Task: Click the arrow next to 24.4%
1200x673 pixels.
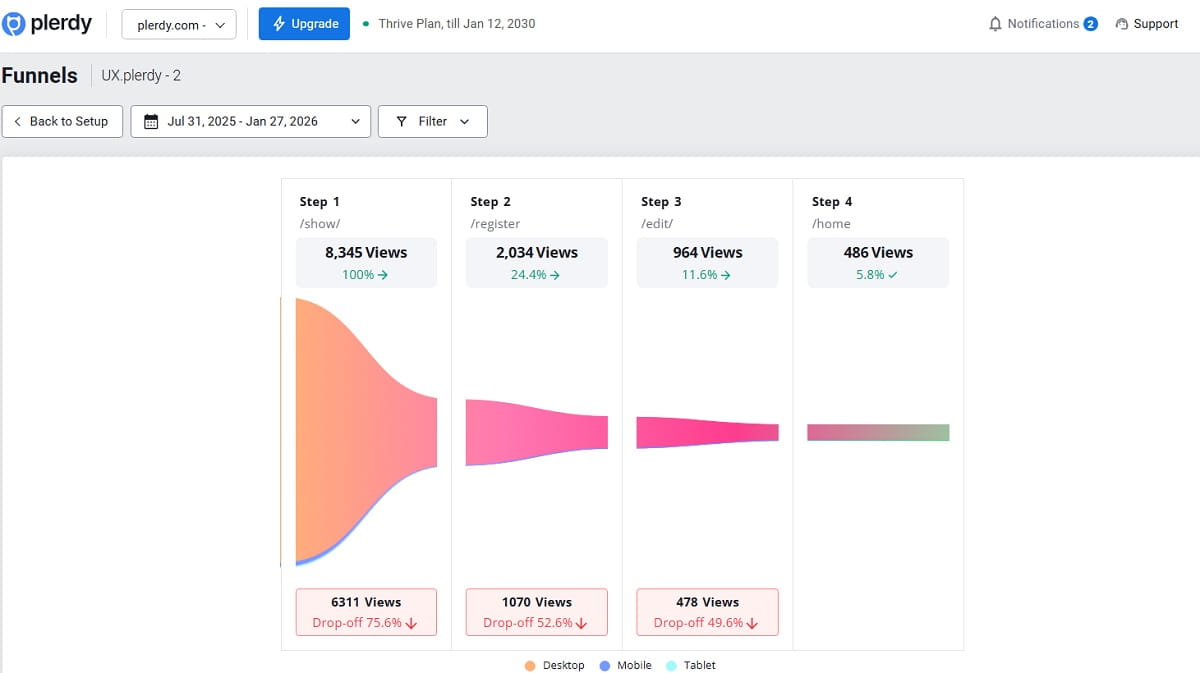Action: coord(556,274)
